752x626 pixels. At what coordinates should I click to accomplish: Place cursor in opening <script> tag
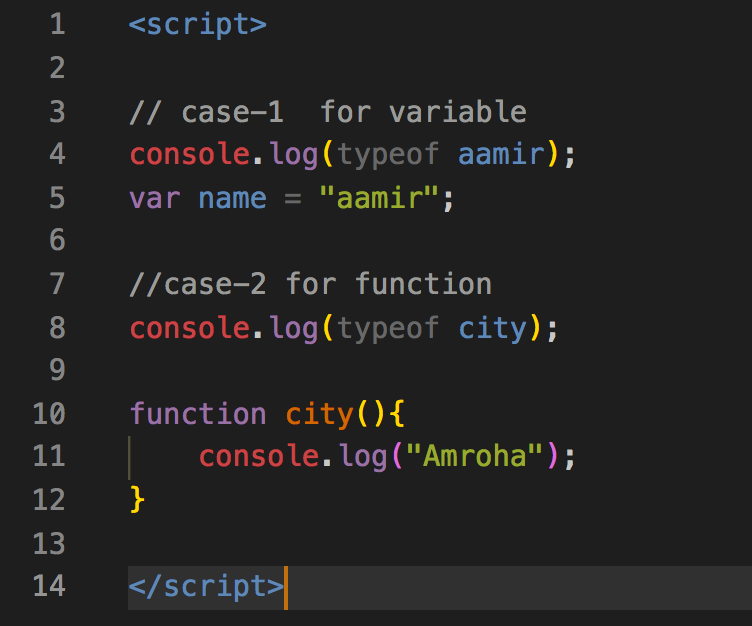pos(198,25)
